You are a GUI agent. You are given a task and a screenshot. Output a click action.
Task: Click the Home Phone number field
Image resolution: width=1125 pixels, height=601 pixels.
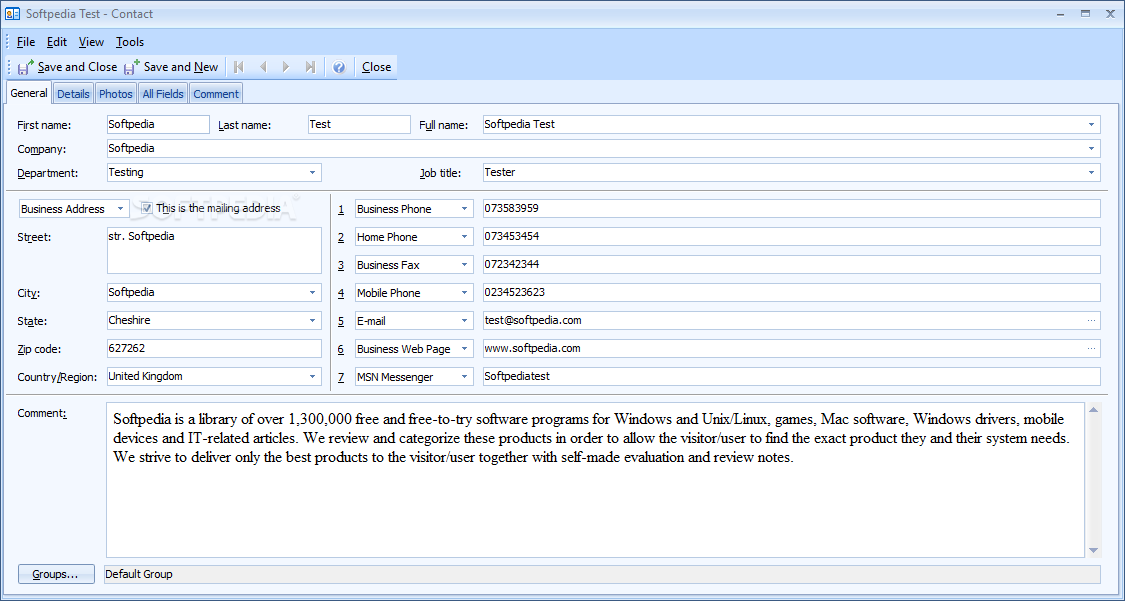tap(791, 237)
